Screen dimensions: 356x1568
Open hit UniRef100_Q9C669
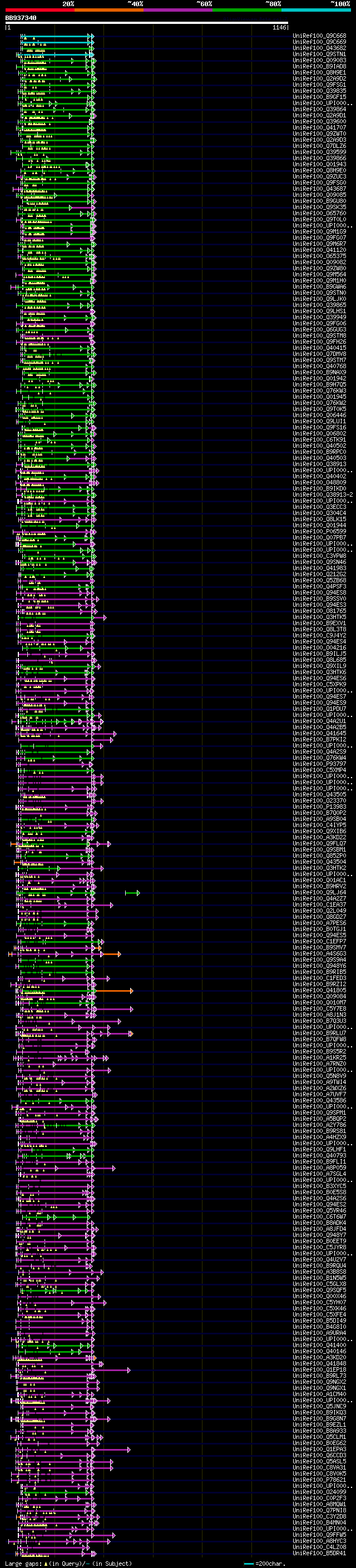pyautogui.click(x=319, y=42)
